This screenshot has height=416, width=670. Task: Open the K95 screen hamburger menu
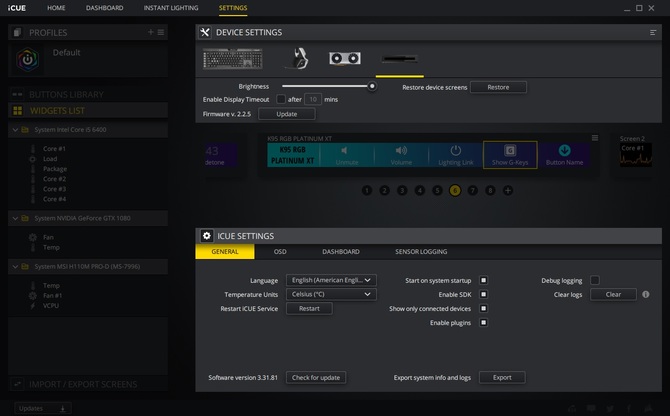tap(595, 138)
